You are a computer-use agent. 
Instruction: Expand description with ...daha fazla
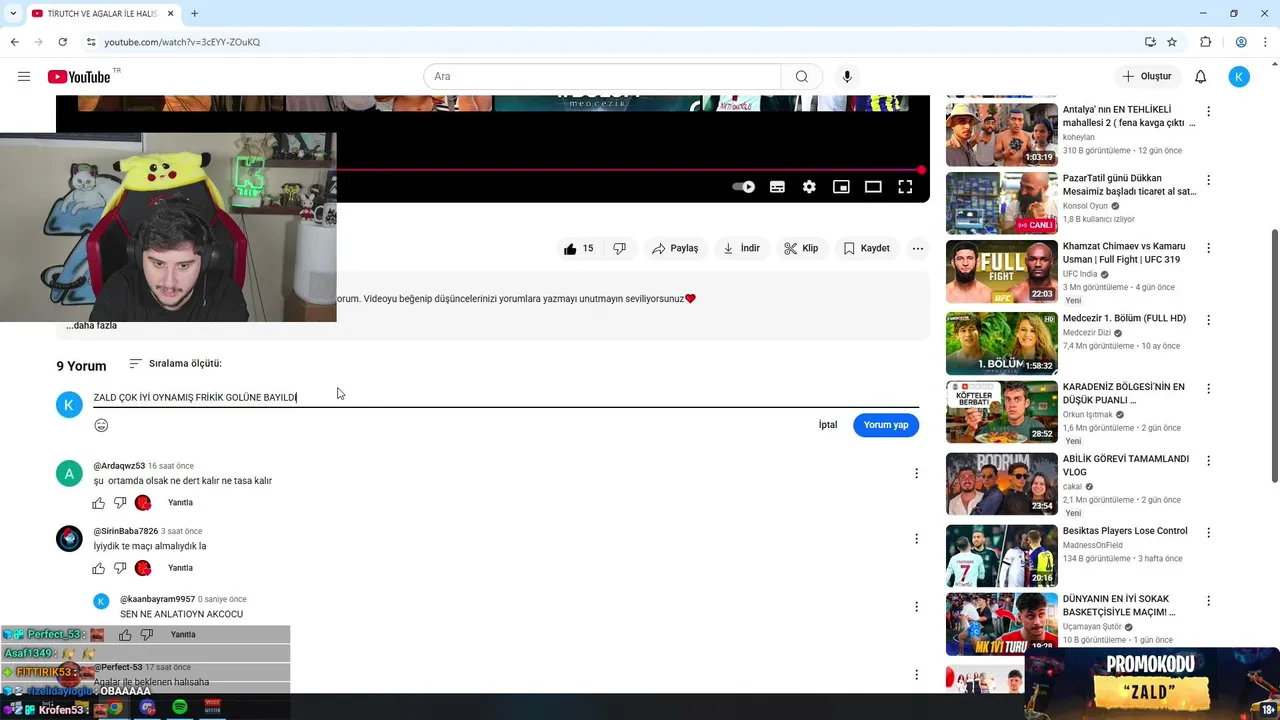click(92, 326)
